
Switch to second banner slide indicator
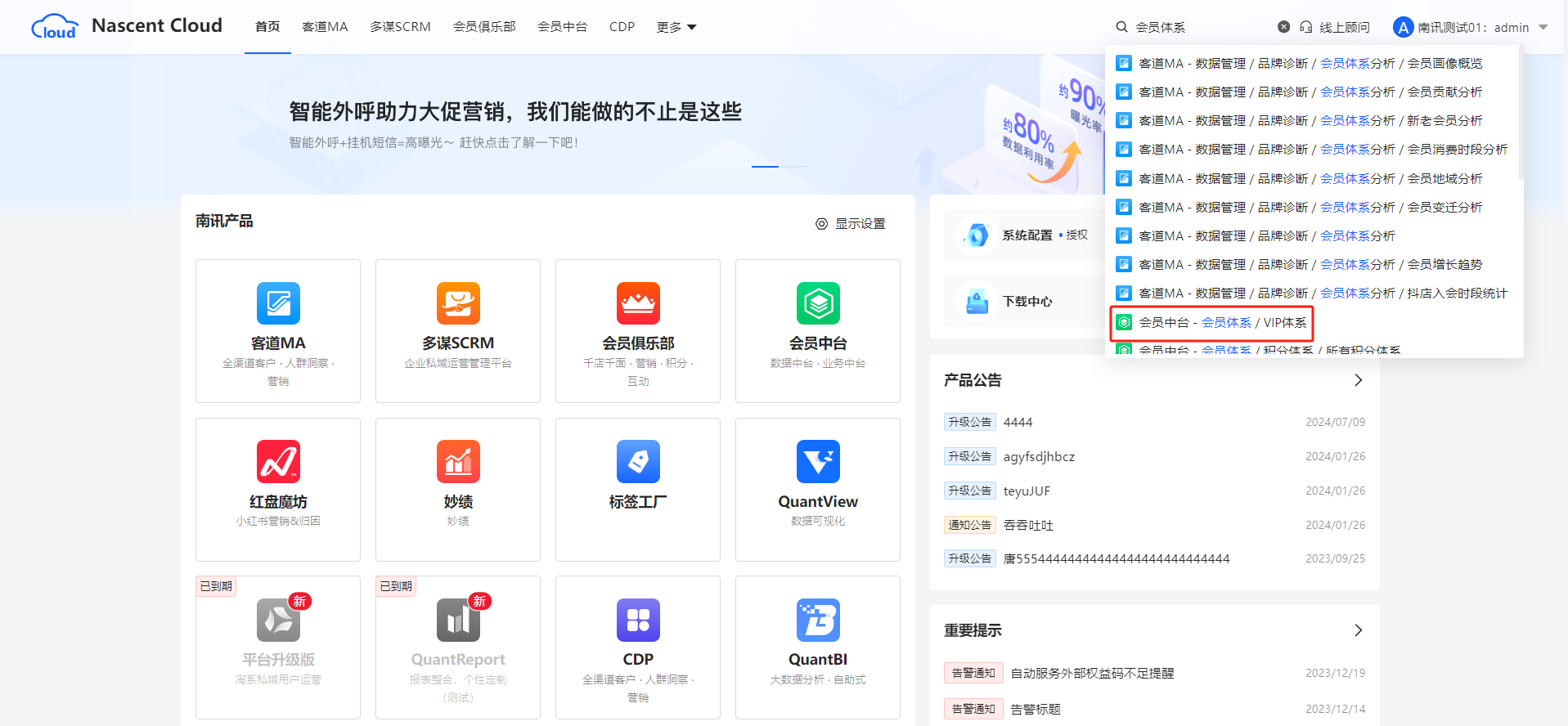click(793, 166)
